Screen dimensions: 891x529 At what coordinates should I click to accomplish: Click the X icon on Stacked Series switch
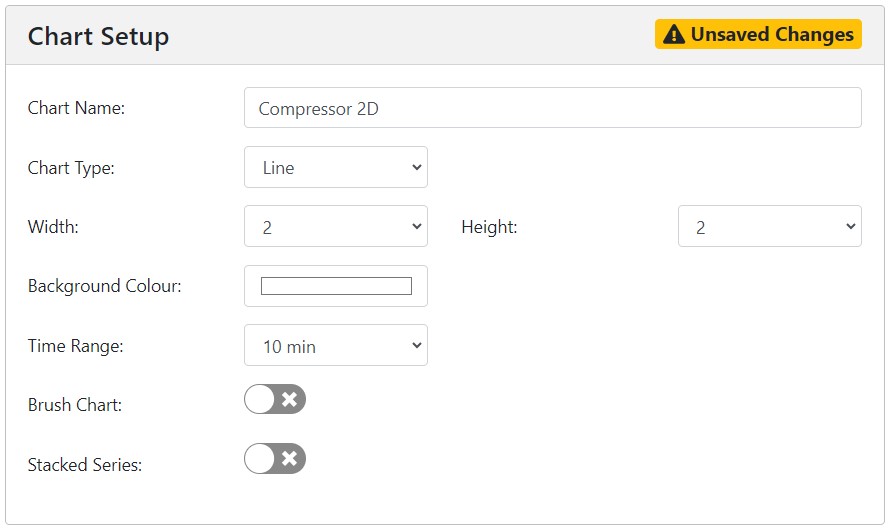[289, 459]
